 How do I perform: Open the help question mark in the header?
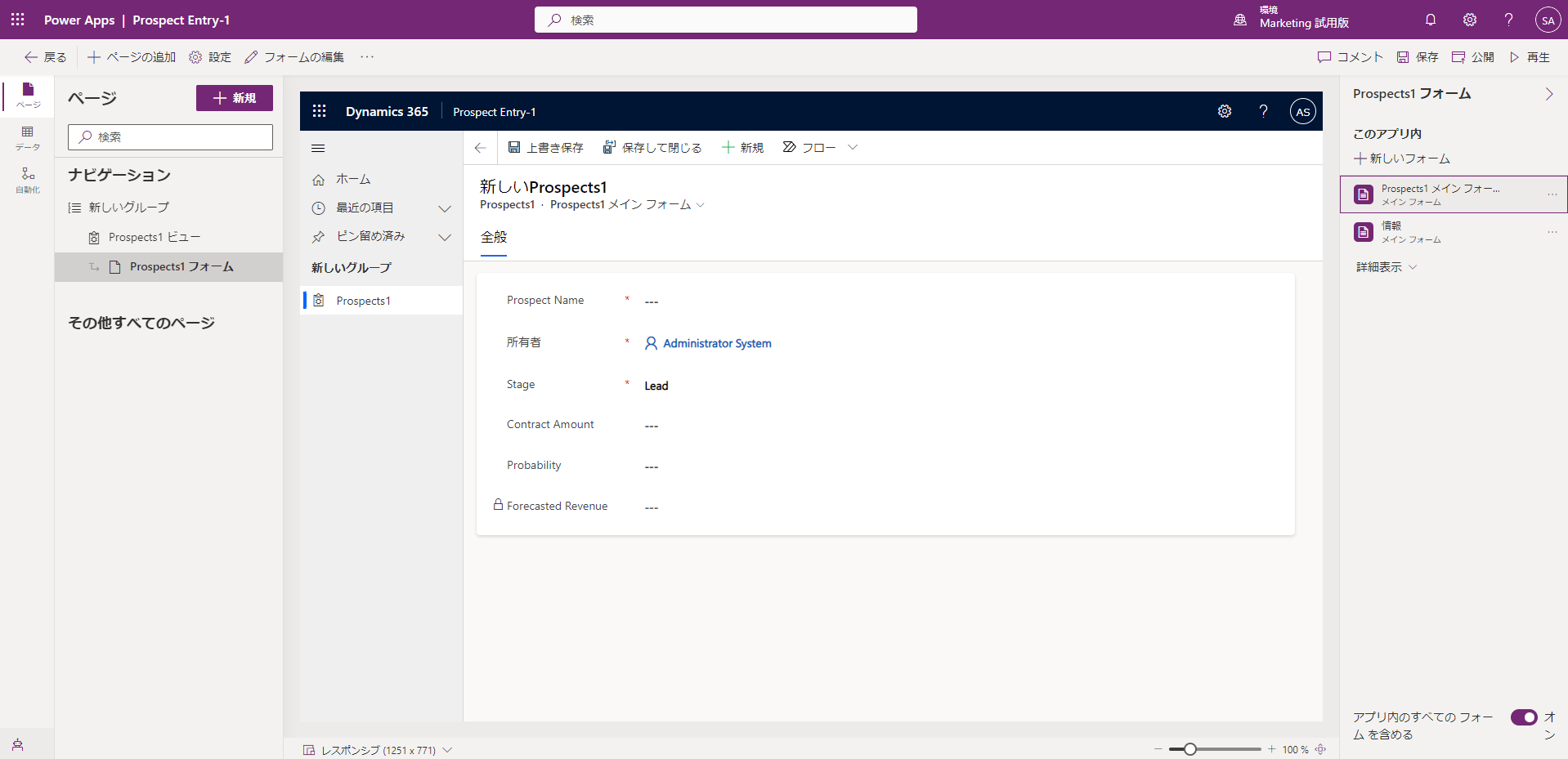(1509, 20)
